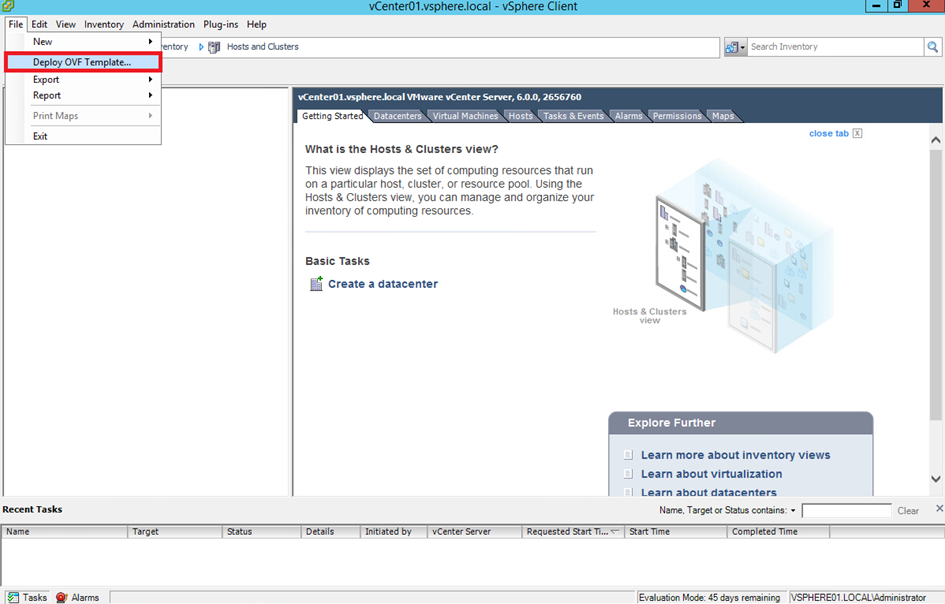Open the Help menu
Screen dimensions: 945x604
(256, 24)
